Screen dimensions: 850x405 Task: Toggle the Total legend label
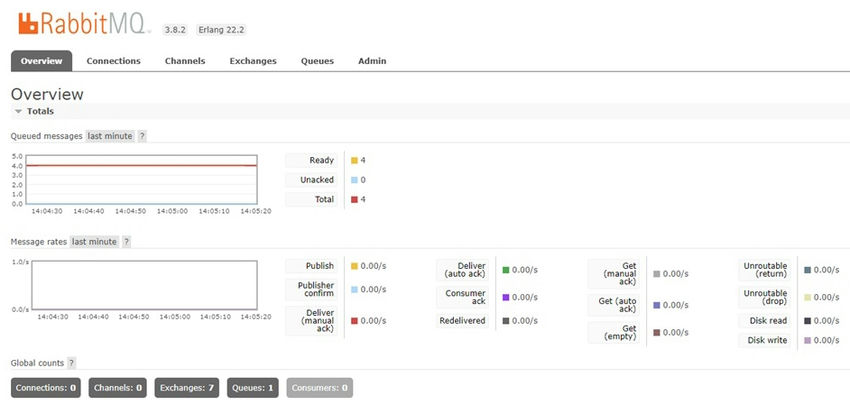tap(311, 200)
